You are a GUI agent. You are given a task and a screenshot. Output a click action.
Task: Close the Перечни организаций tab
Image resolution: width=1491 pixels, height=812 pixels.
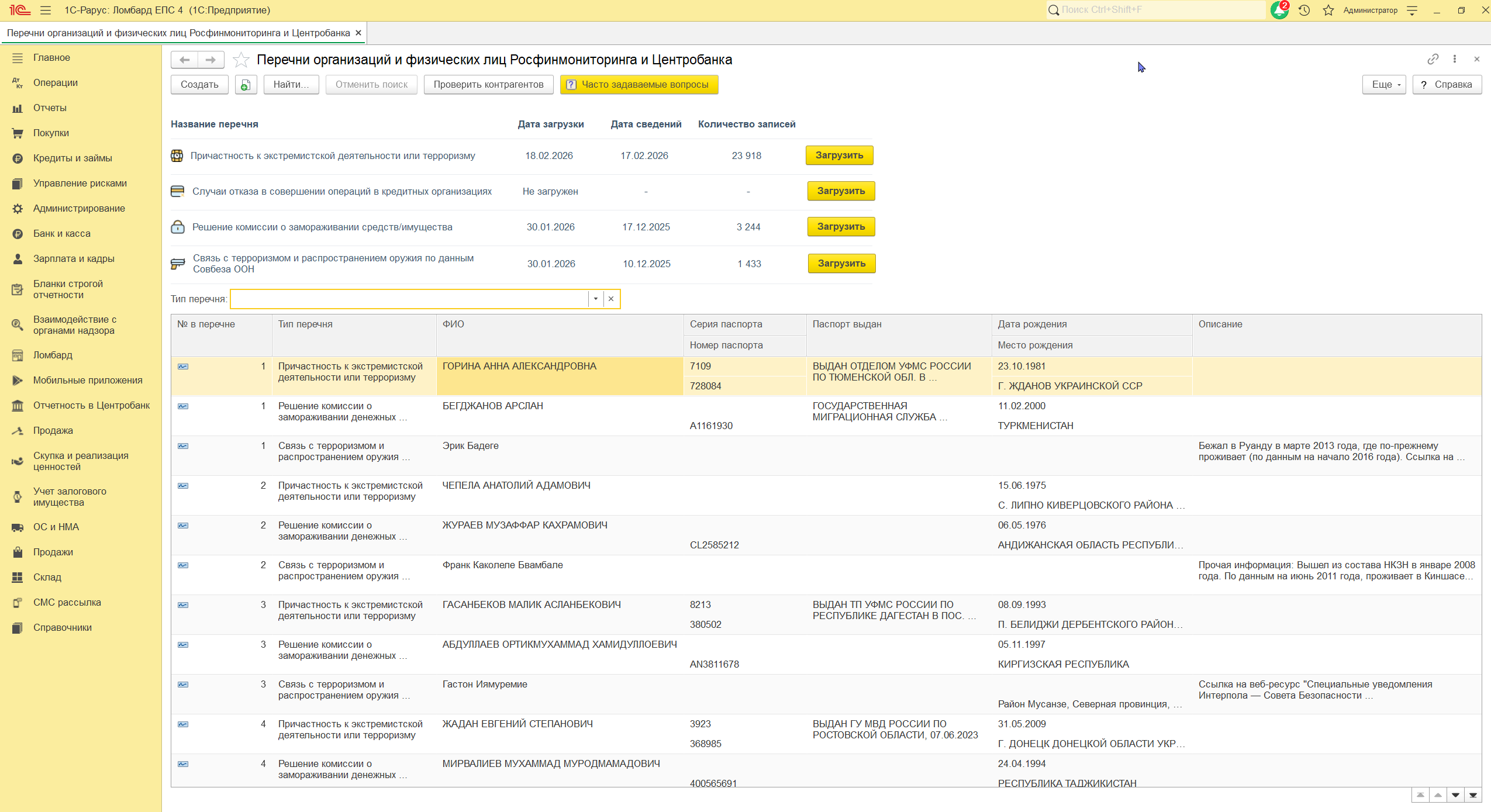pos(358,33)
